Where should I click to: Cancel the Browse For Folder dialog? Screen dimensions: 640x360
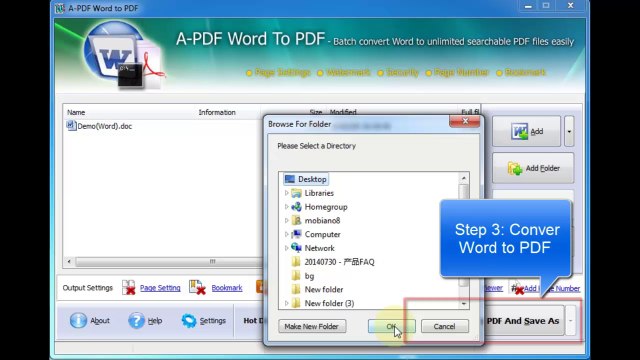(444, 326)
